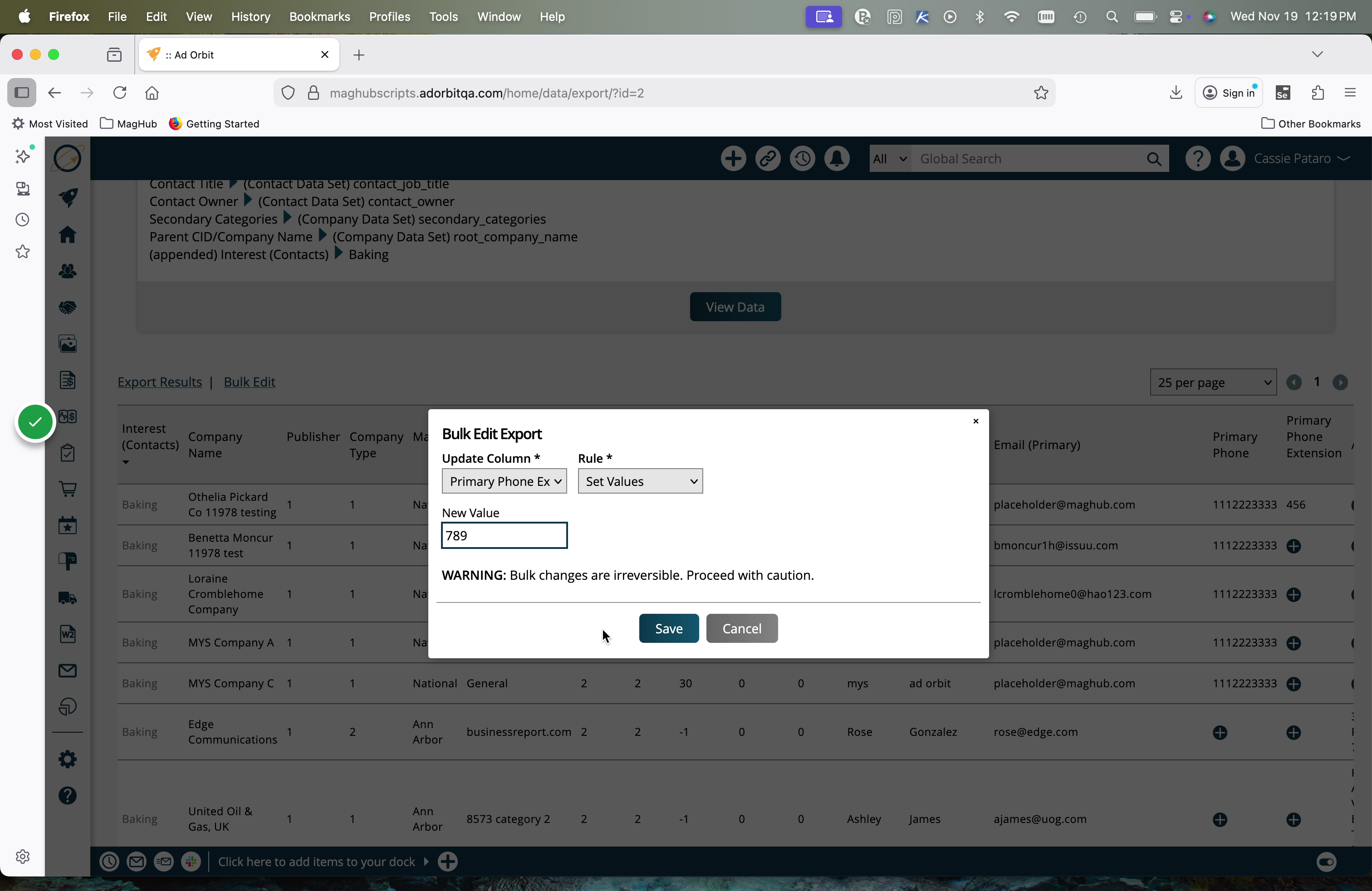The height and width of the screenshot is (891, 1372).
Task: Click the New Value input field
Action: [504, 535]
